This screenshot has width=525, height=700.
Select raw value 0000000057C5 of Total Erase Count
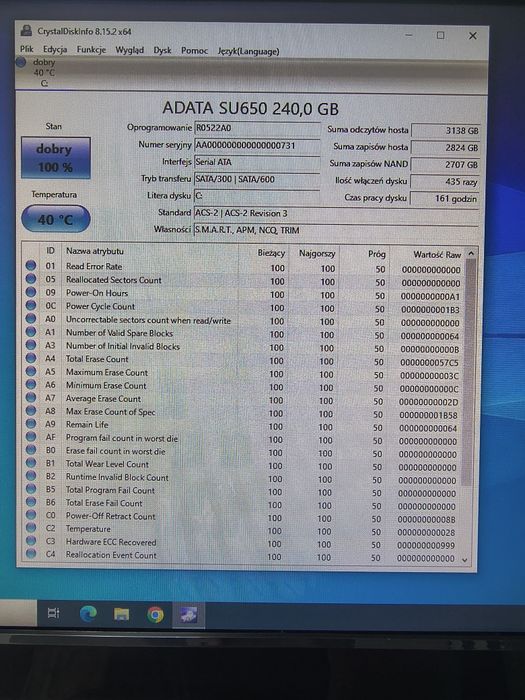click(x=429, y=362)
